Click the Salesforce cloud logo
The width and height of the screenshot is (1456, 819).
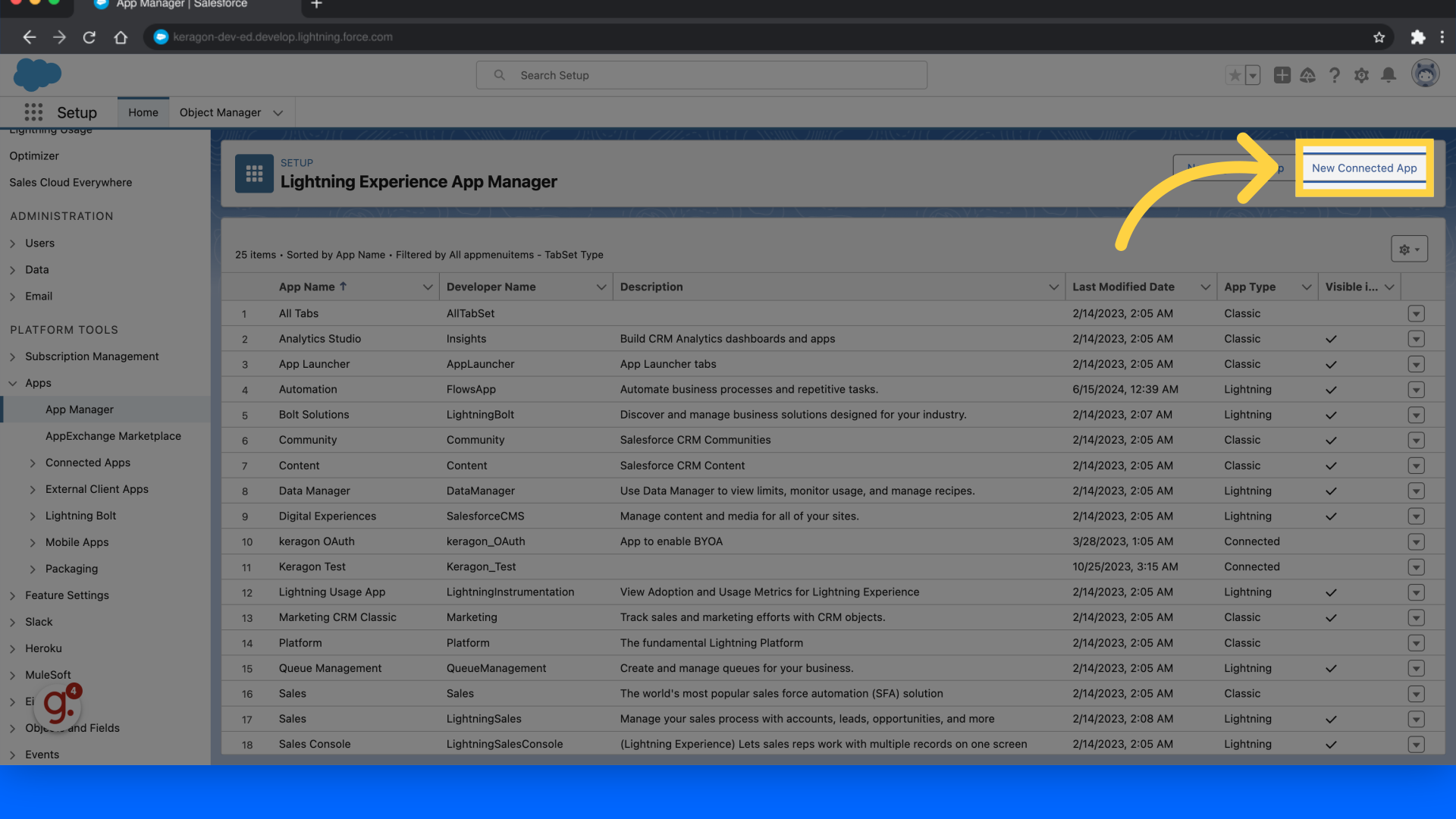point(37,75)
